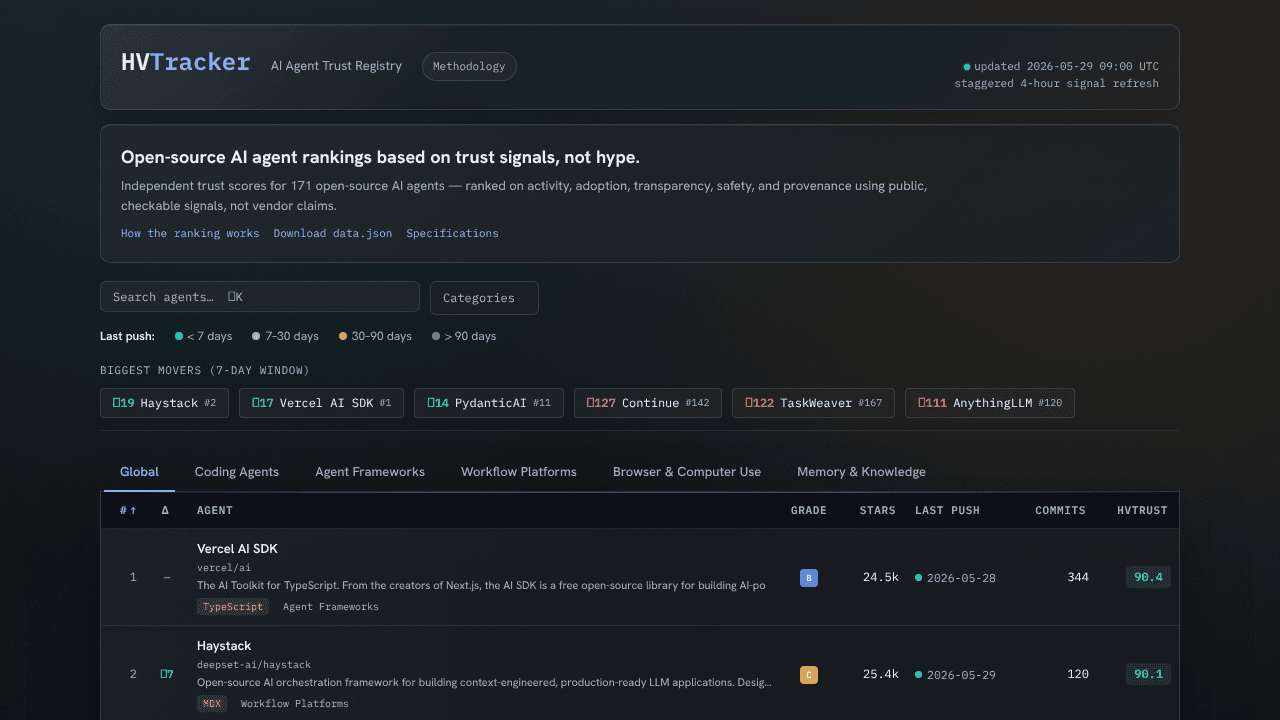Viewport: 1280px width, 720px height.
Task: Switch to the Browser & Computer Use tab
Action: click(687, 472)
